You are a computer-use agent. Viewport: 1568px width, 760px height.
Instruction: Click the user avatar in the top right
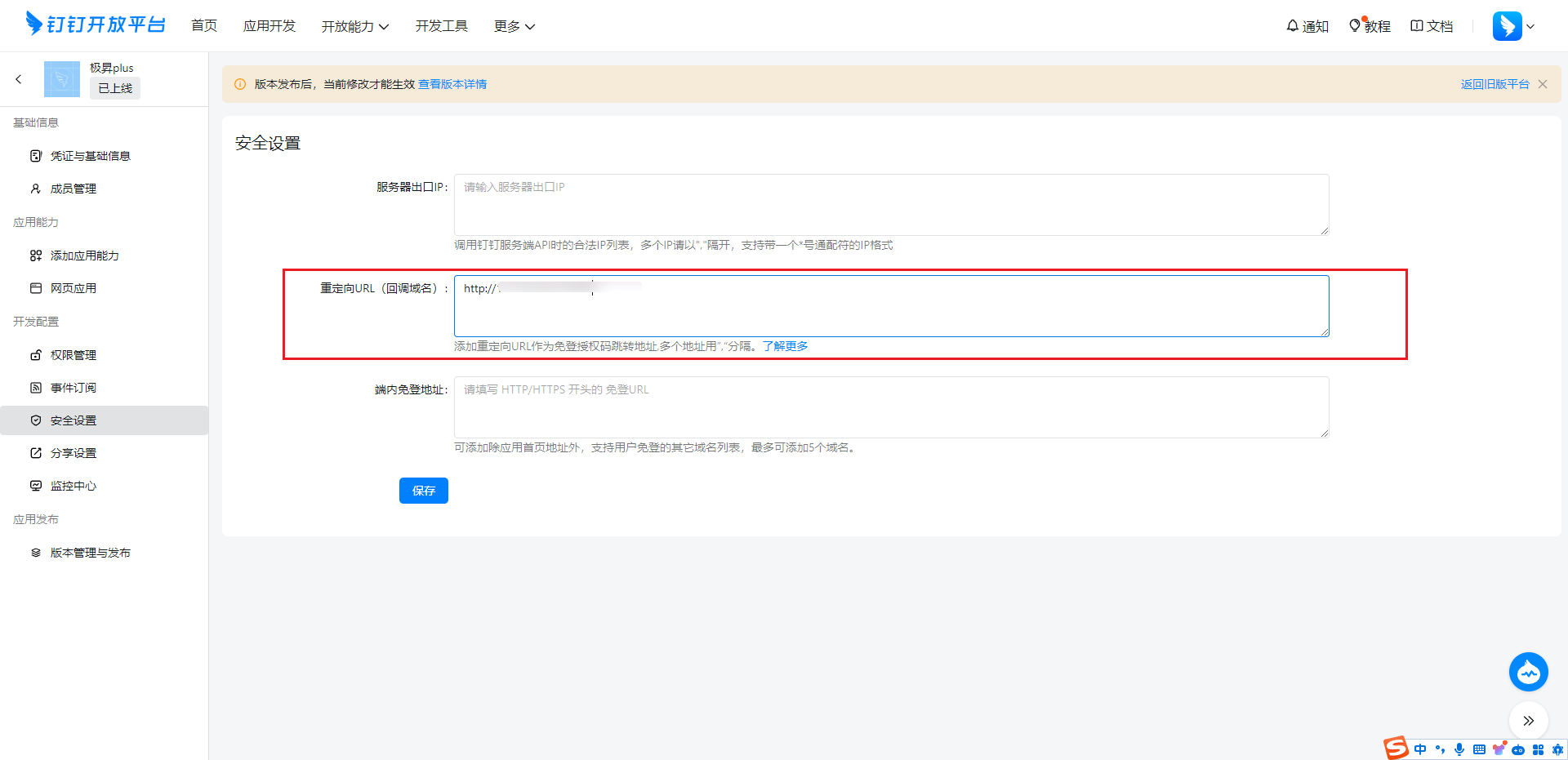(1508, 26)
